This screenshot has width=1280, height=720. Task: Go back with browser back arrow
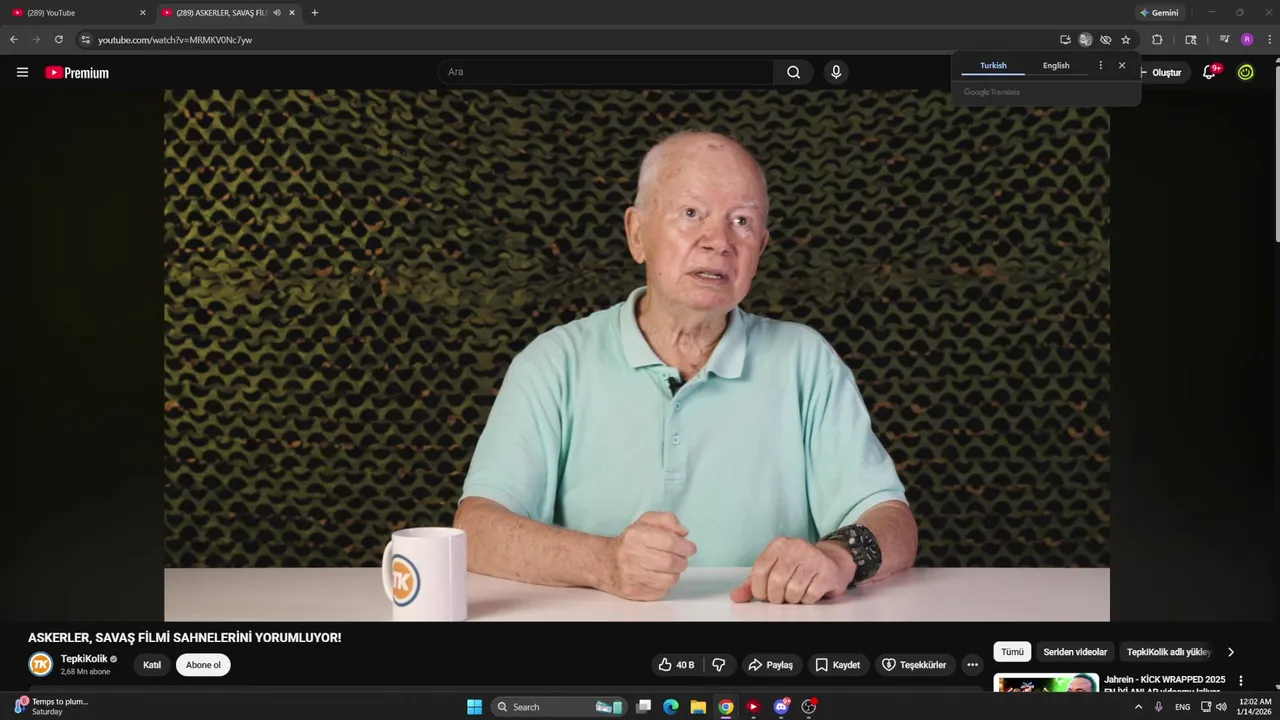(14, 40)
